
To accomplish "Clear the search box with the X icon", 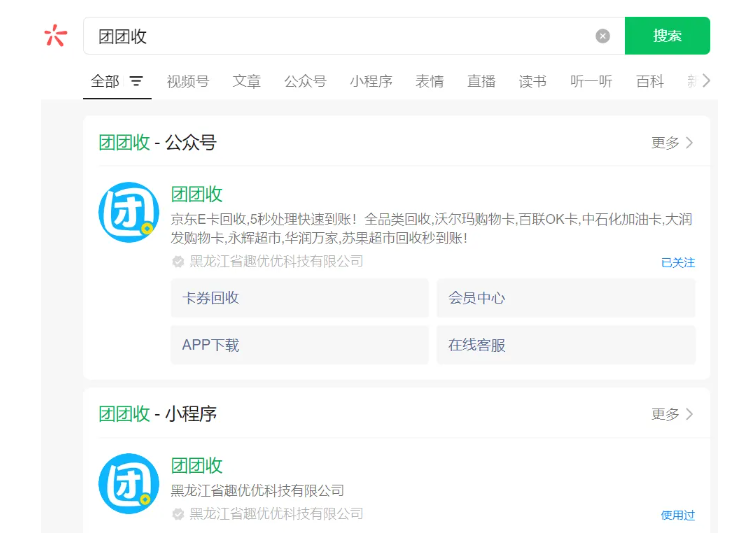I will coord(603,36).
